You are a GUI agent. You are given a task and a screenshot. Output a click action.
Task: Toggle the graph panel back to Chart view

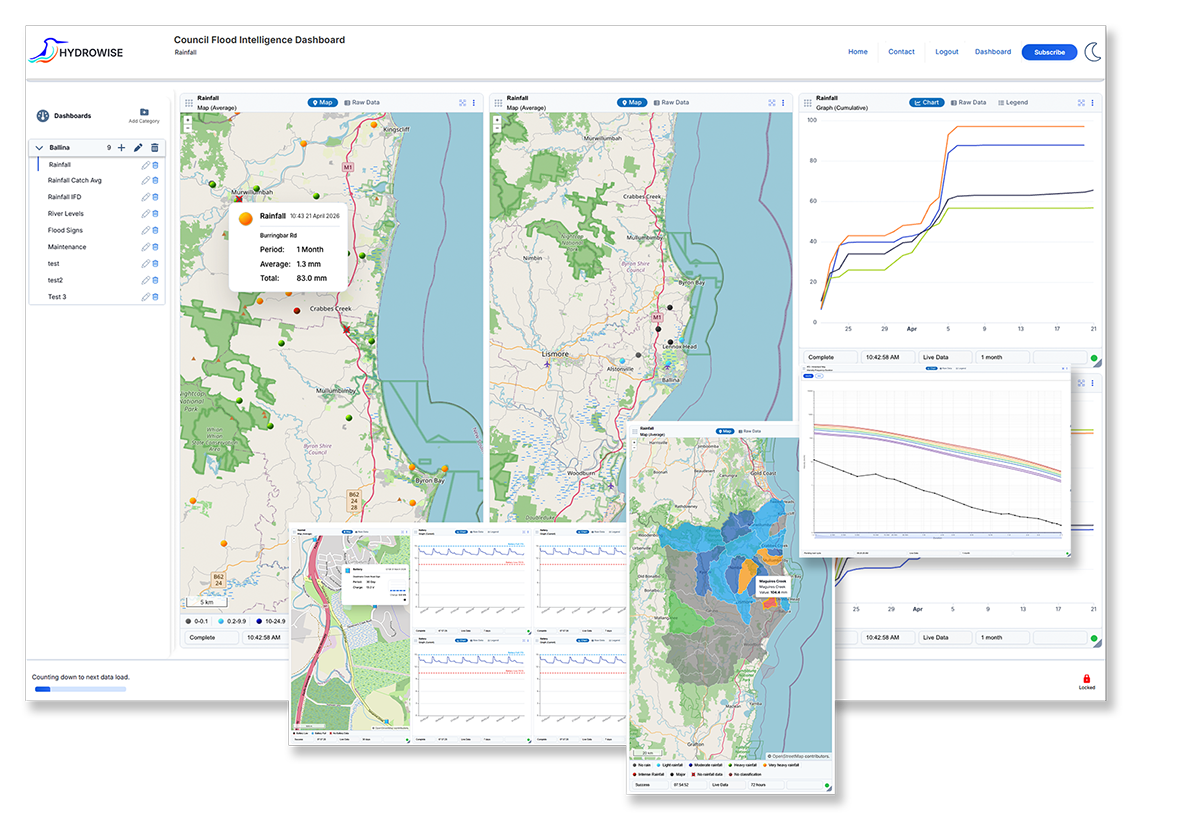tap(926, 102)
